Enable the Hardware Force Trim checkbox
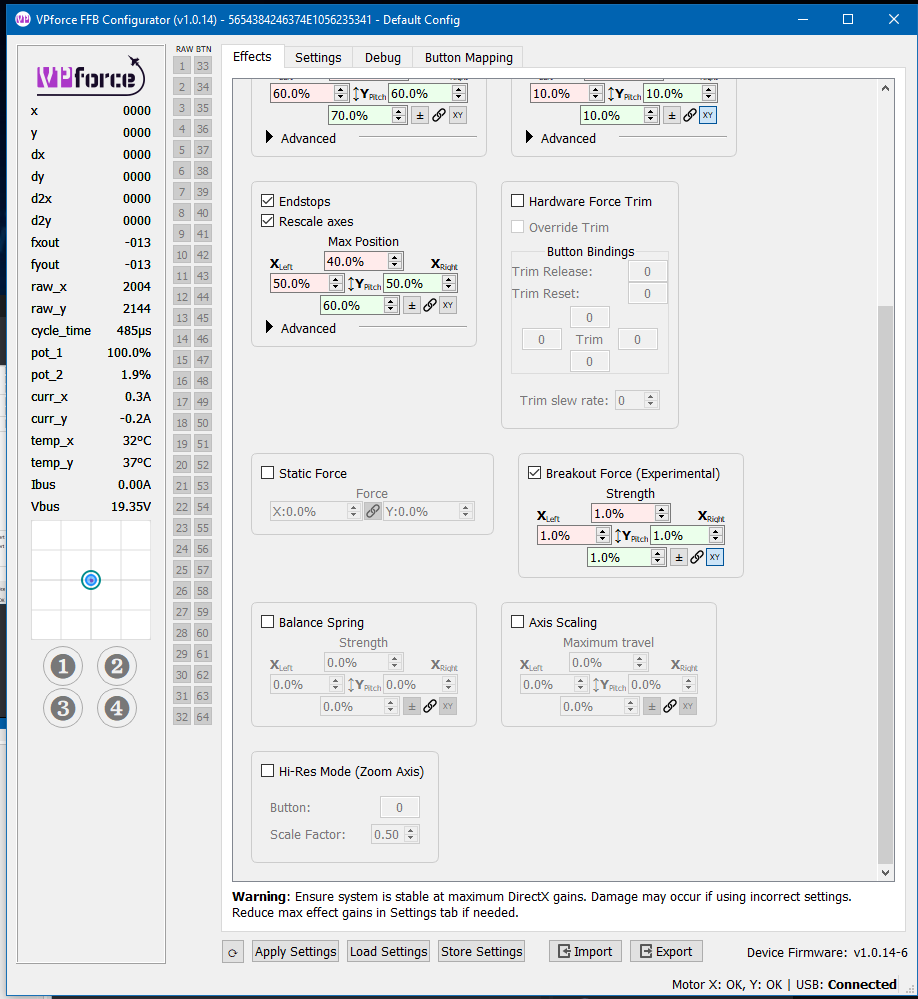 point(518,201)
